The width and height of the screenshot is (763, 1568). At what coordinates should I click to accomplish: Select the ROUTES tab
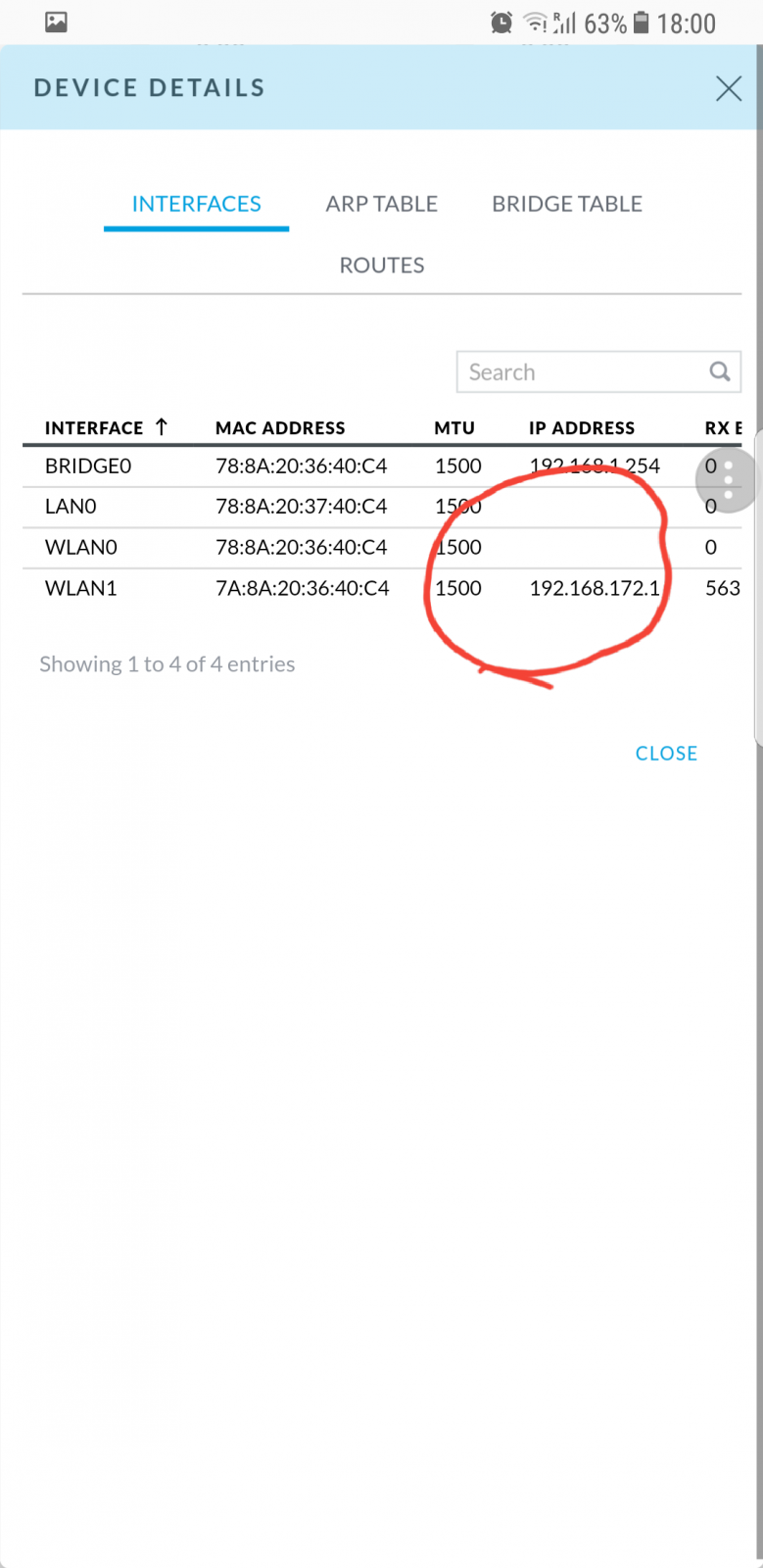tap(382, 266)
